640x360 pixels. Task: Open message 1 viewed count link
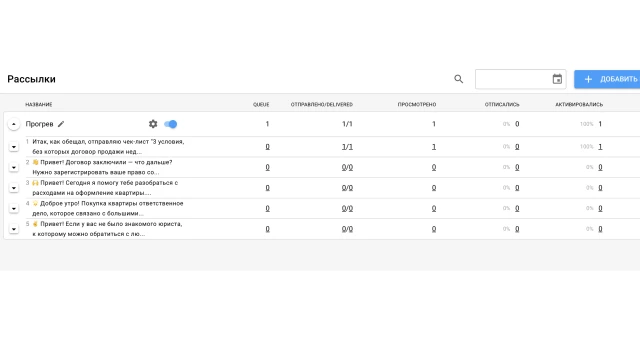pos(434,147)
